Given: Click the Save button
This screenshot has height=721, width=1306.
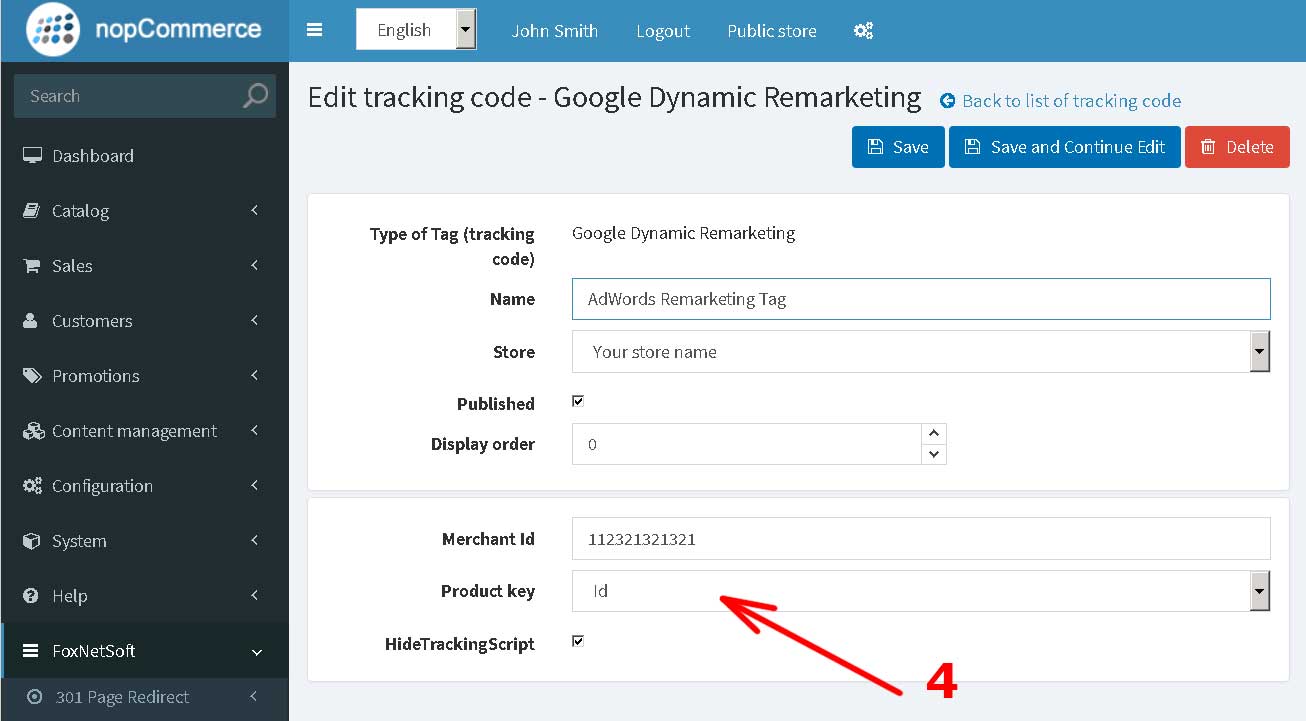Looking at the screenshot, I should click(x=898, y=147).
